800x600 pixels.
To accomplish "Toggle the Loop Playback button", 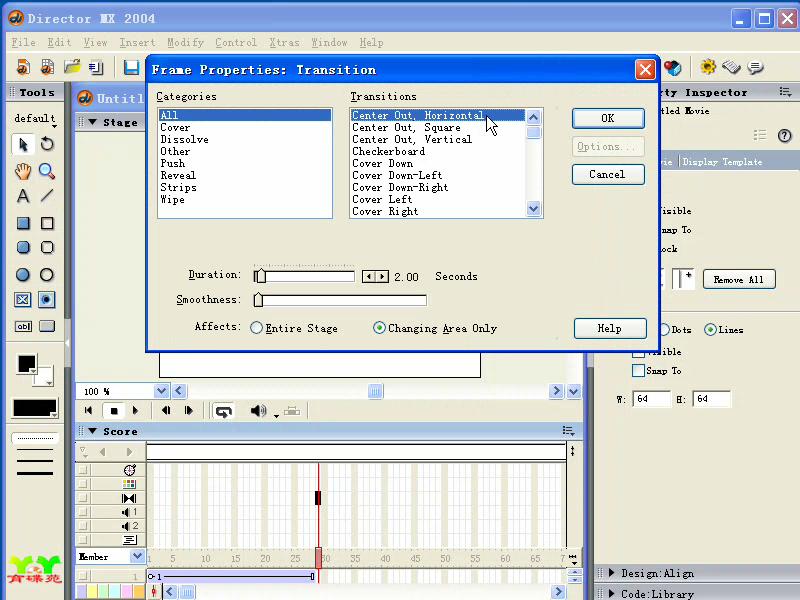I will point(224,411).
